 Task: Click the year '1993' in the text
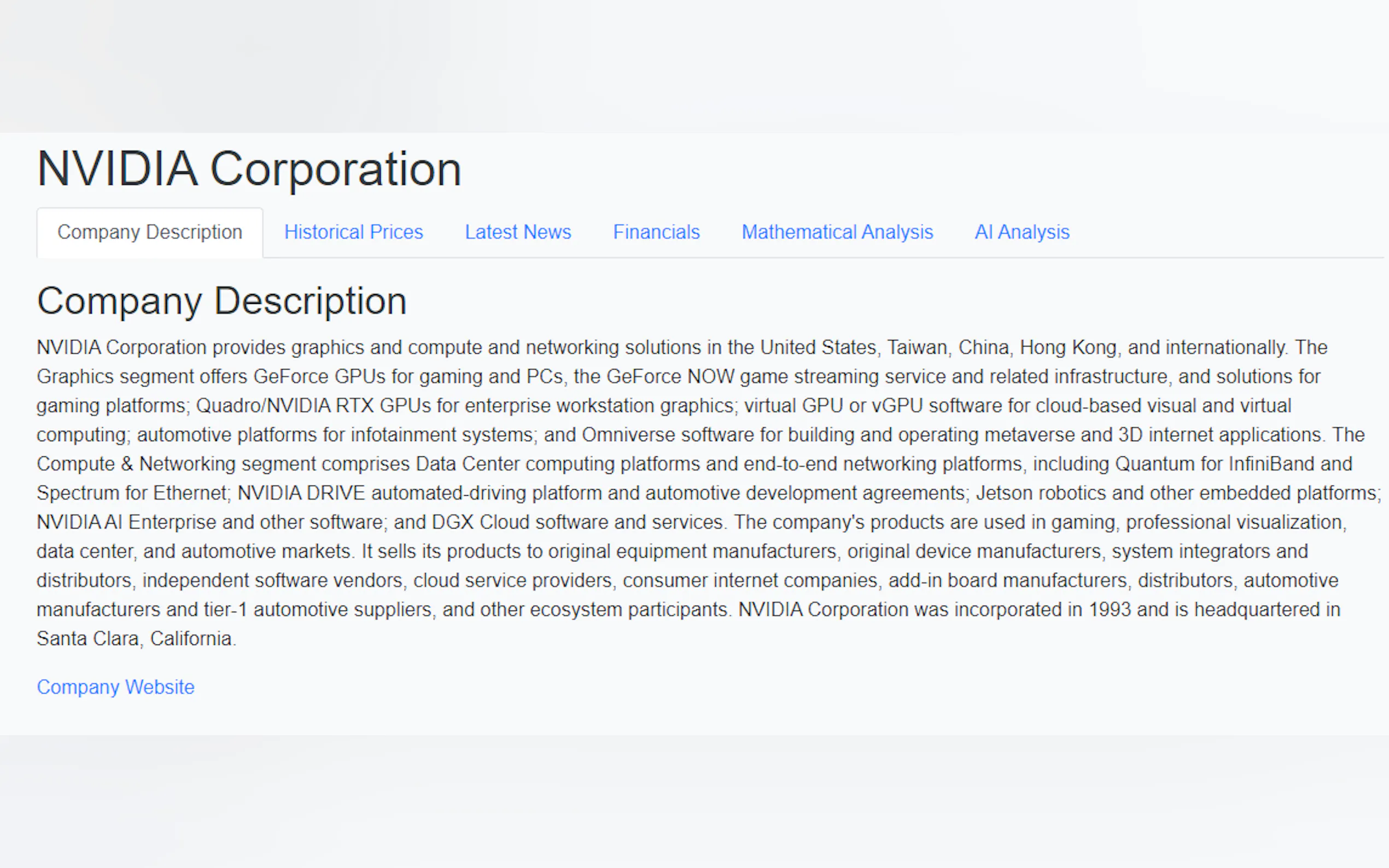click(1110, 609)
